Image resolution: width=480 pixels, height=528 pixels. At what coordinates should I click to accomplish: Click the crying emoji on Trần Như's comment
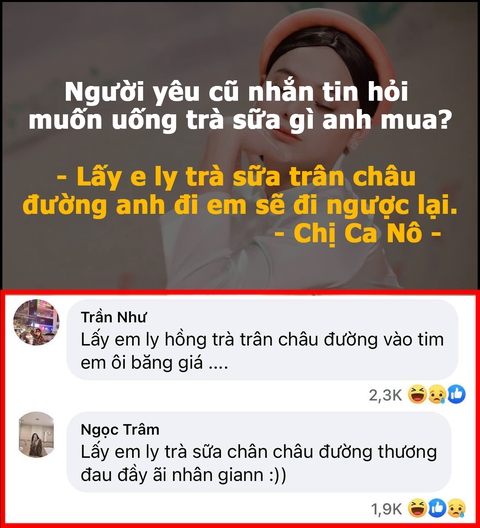click(437, 394)
